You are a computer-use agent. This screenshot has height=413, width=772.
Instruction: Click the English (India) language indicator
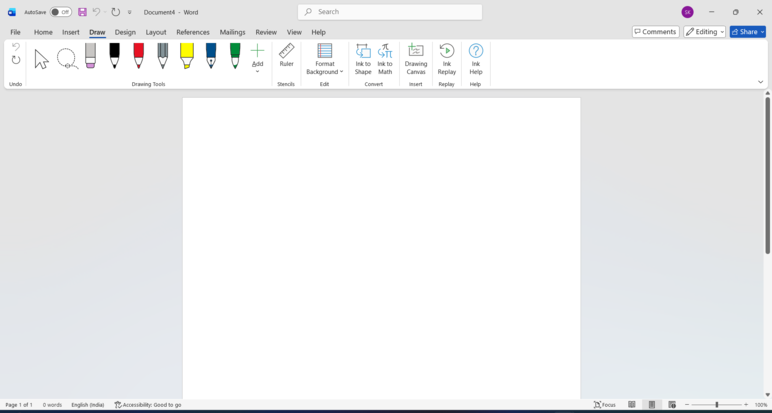[88, 405]
